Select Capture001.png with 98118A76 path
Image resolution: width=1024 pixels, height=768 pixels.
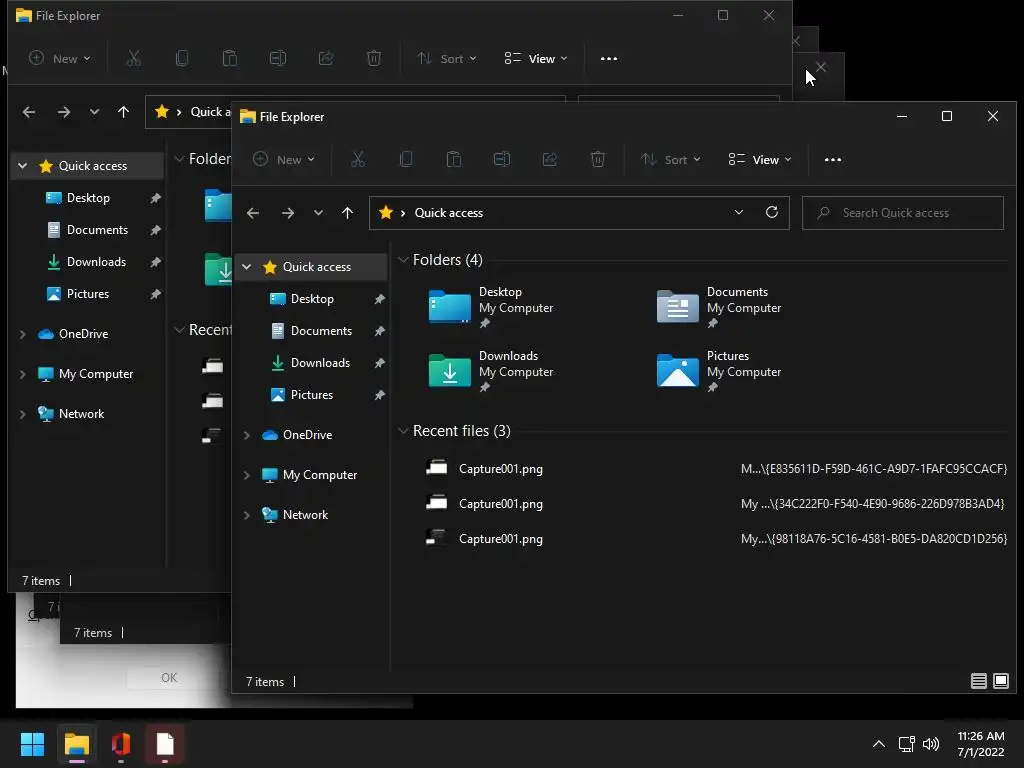tap(715, 539)
